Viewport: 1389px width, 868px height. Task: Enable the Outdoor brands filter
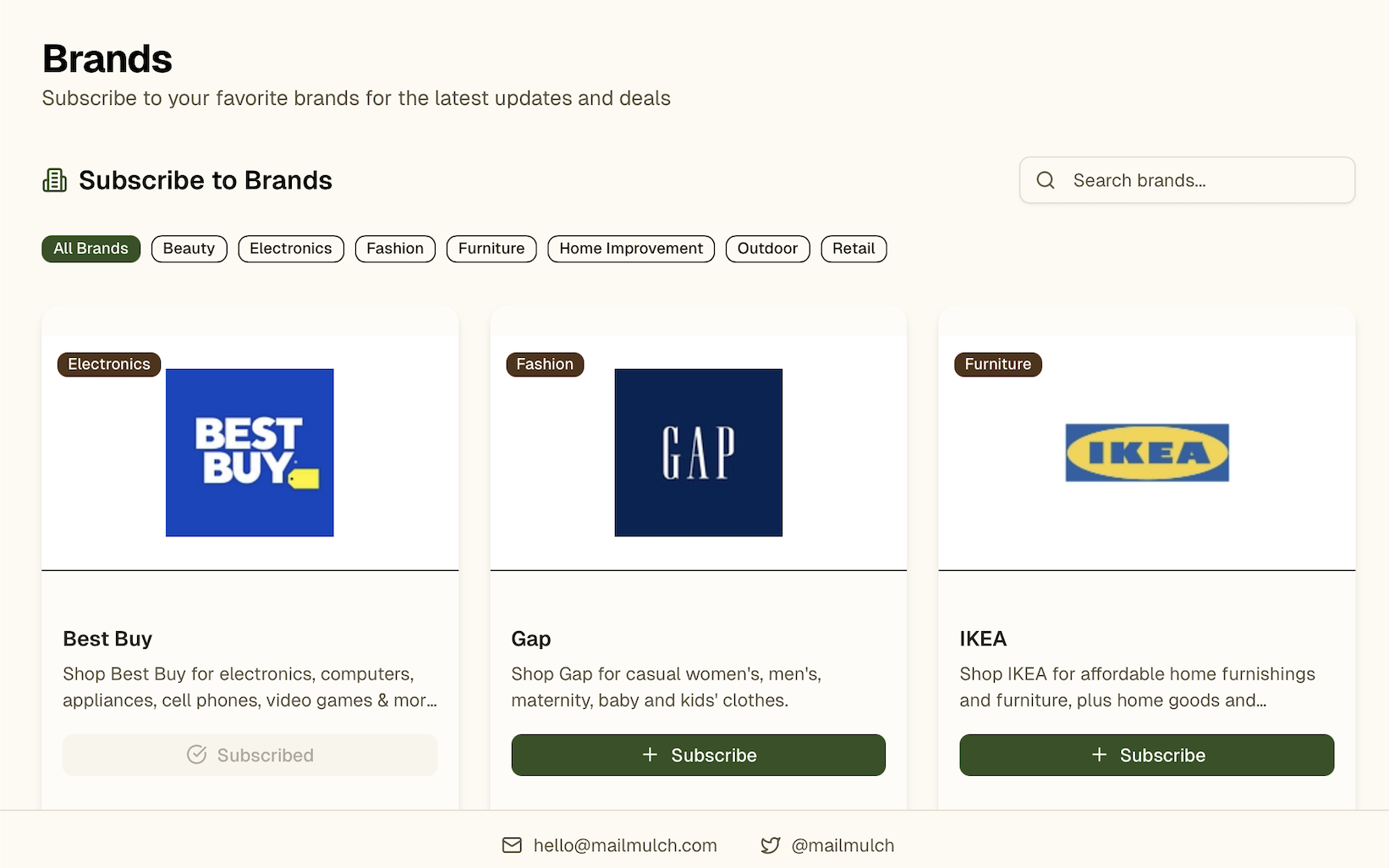(767, 248)
